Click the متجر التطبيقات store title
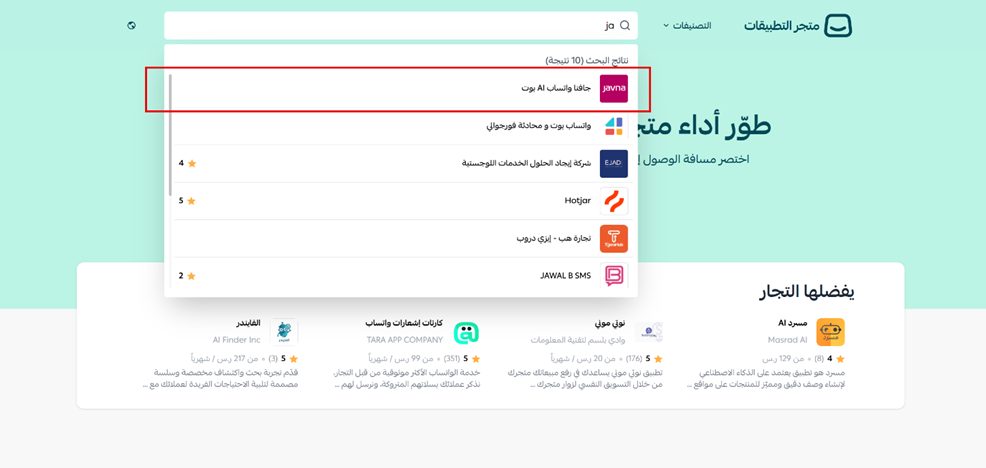The height and width of the screenshot is (468, 986). pyautogui.click(x=782, y=26)
